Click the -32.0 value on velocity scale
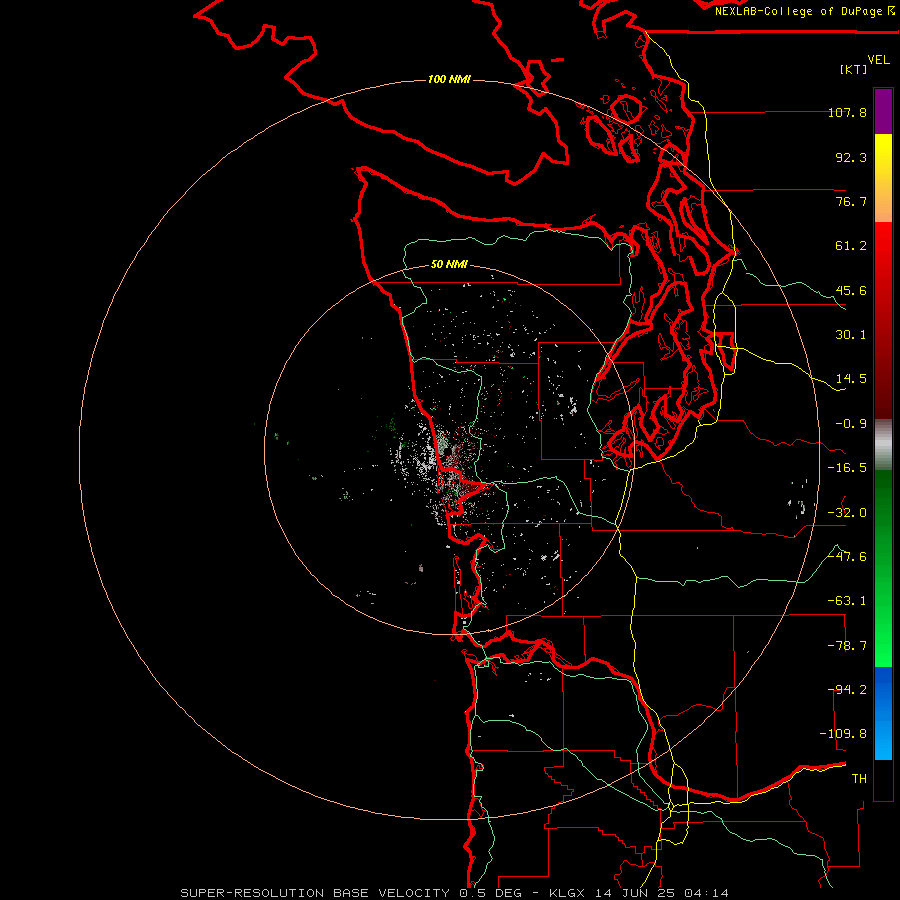 (x=847, y=513)
